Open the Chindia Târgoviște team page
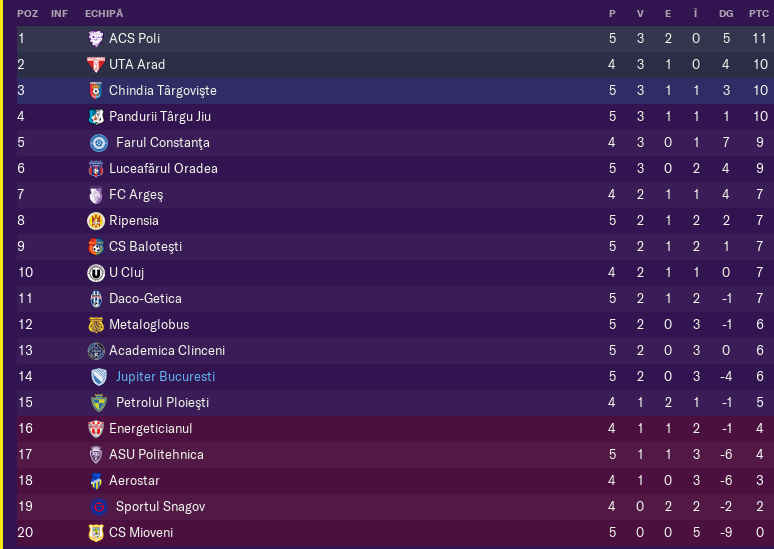This screenshot has width=774, height=549. [x=163, y=91]
